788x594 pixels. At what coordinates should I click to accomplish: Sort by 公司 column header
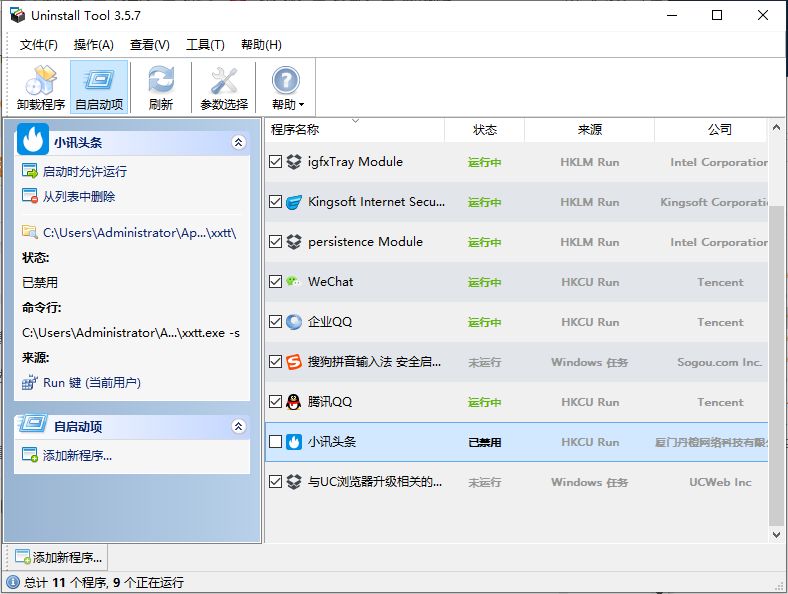[x=711, y=130]
